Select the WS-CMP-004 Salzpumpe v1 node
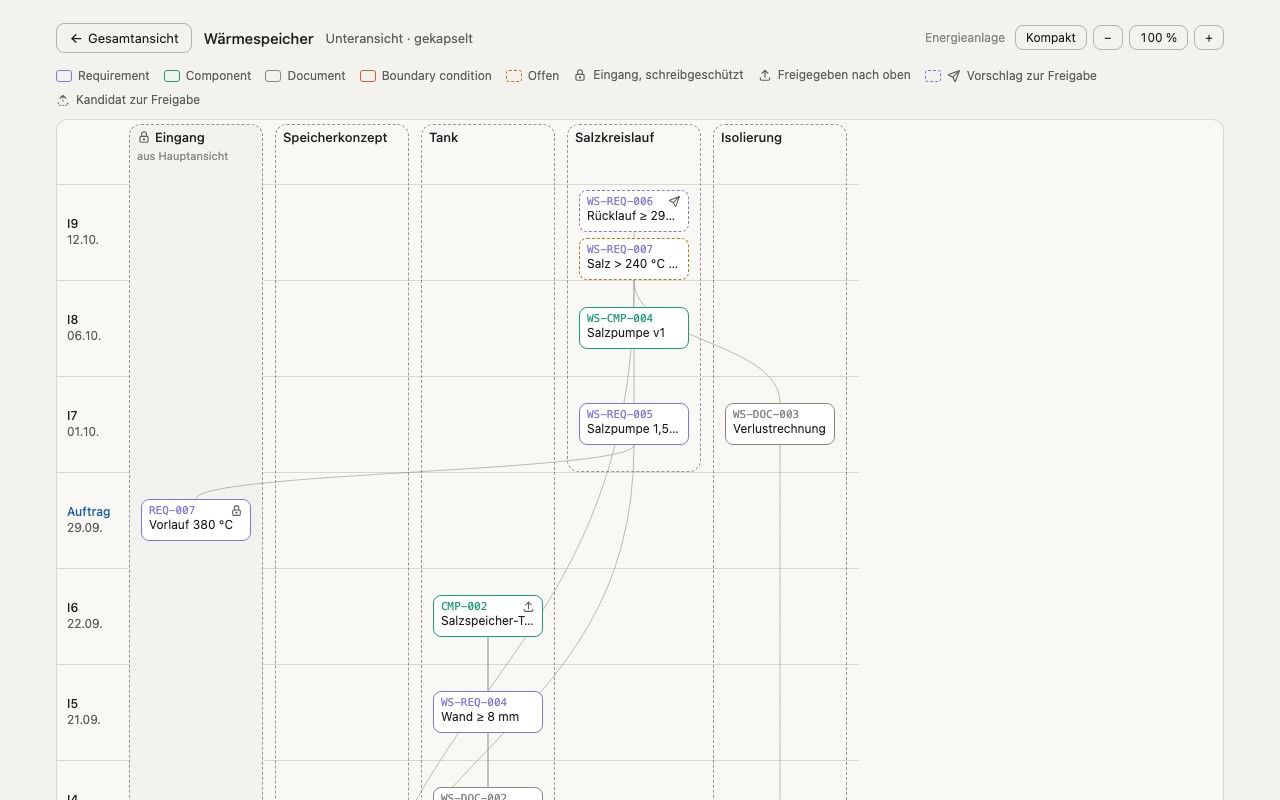Viewport: 1280px width, 800px height. click(634, 328)
